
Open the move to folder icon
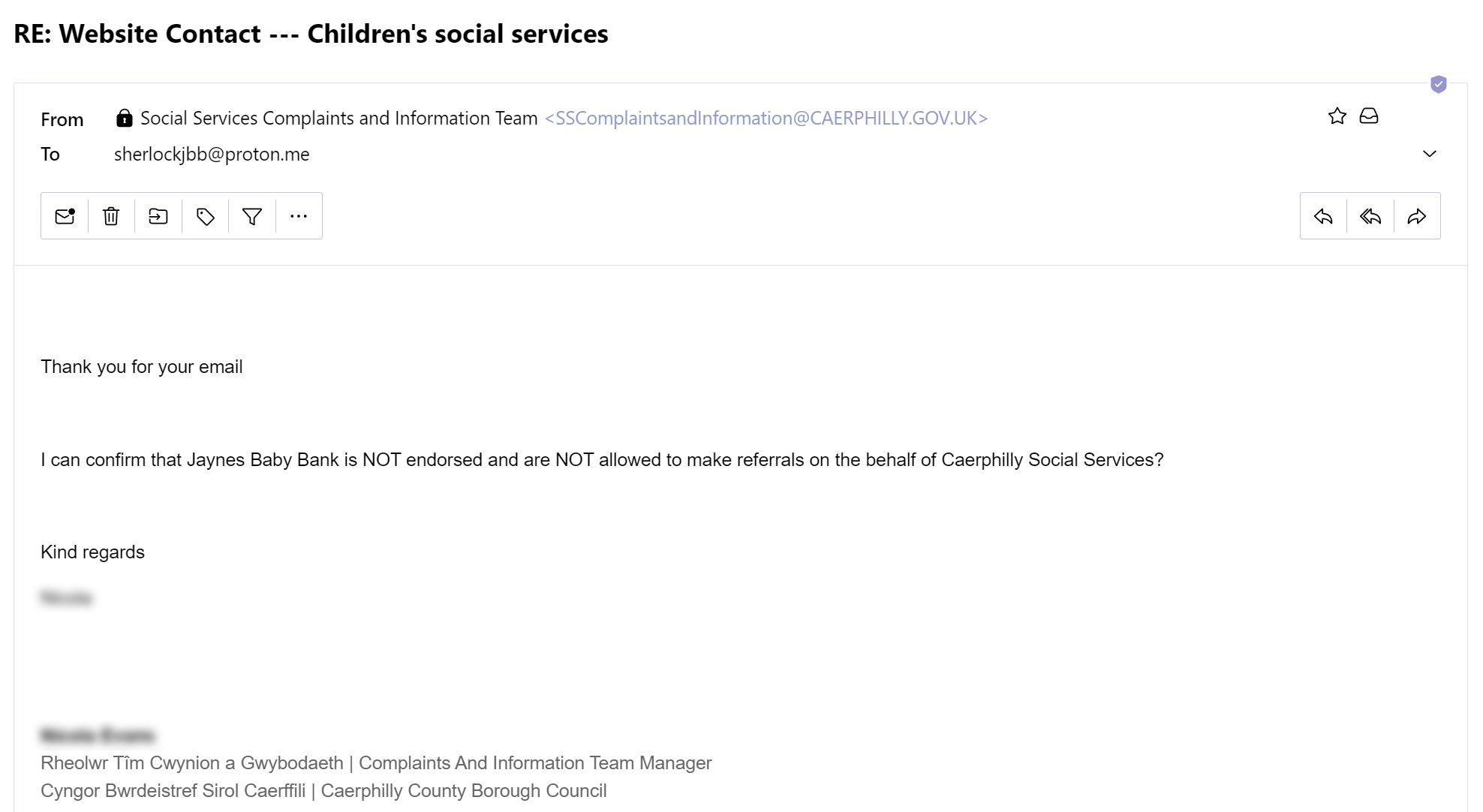[x=158, y=217]
